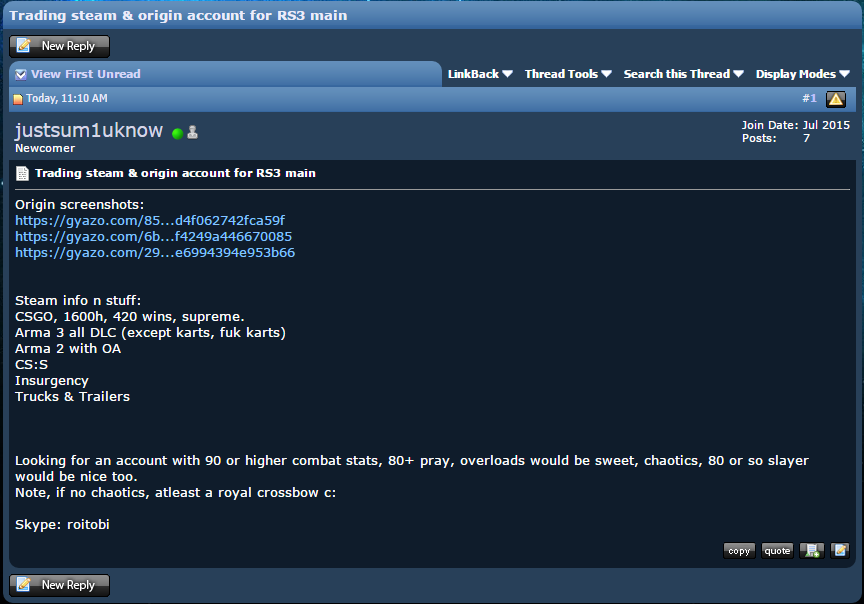Click 'CSGO, 1600h, 420 wins, supreme.' line
864x604 pixels.
point(129,317)
